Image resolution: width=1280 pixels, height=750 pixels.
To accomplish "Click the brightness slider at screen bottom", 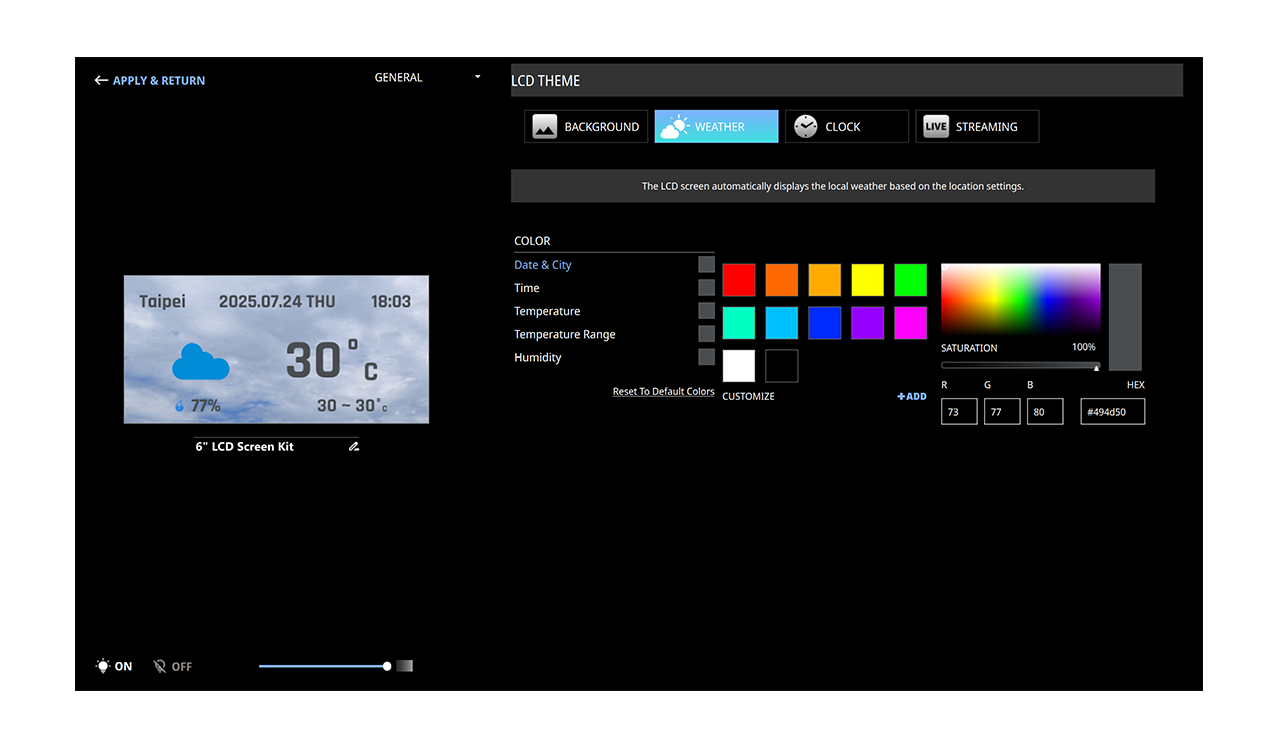I will [323, 666].
